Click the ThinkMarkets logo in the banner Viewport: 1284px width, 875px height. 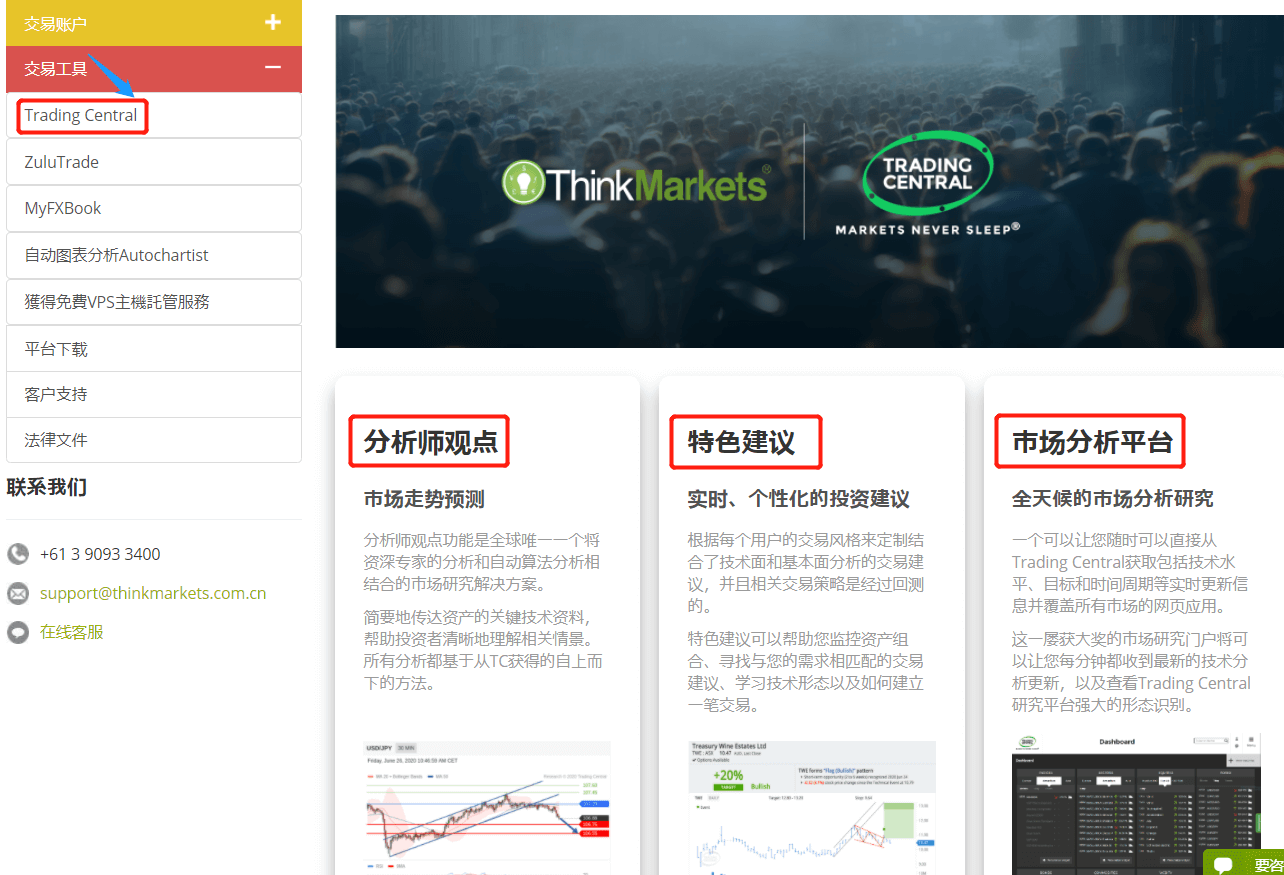(635, 183)
